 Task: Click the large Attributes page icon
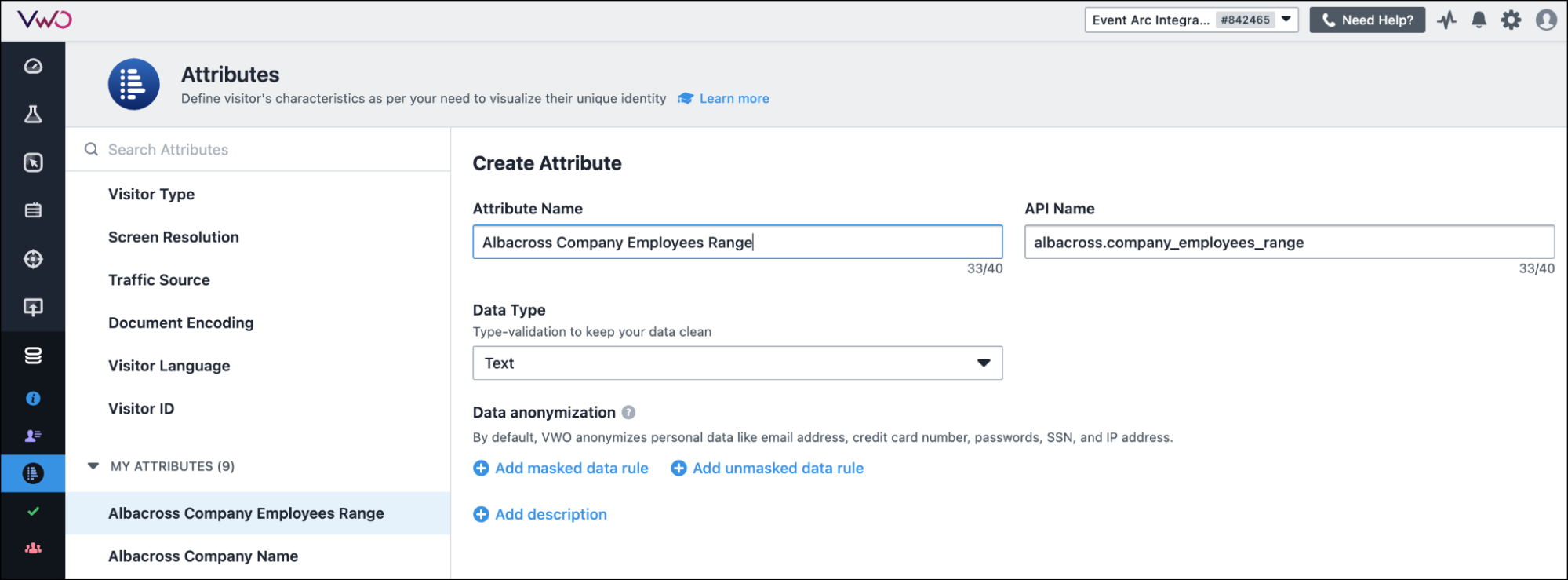point(133,84)
